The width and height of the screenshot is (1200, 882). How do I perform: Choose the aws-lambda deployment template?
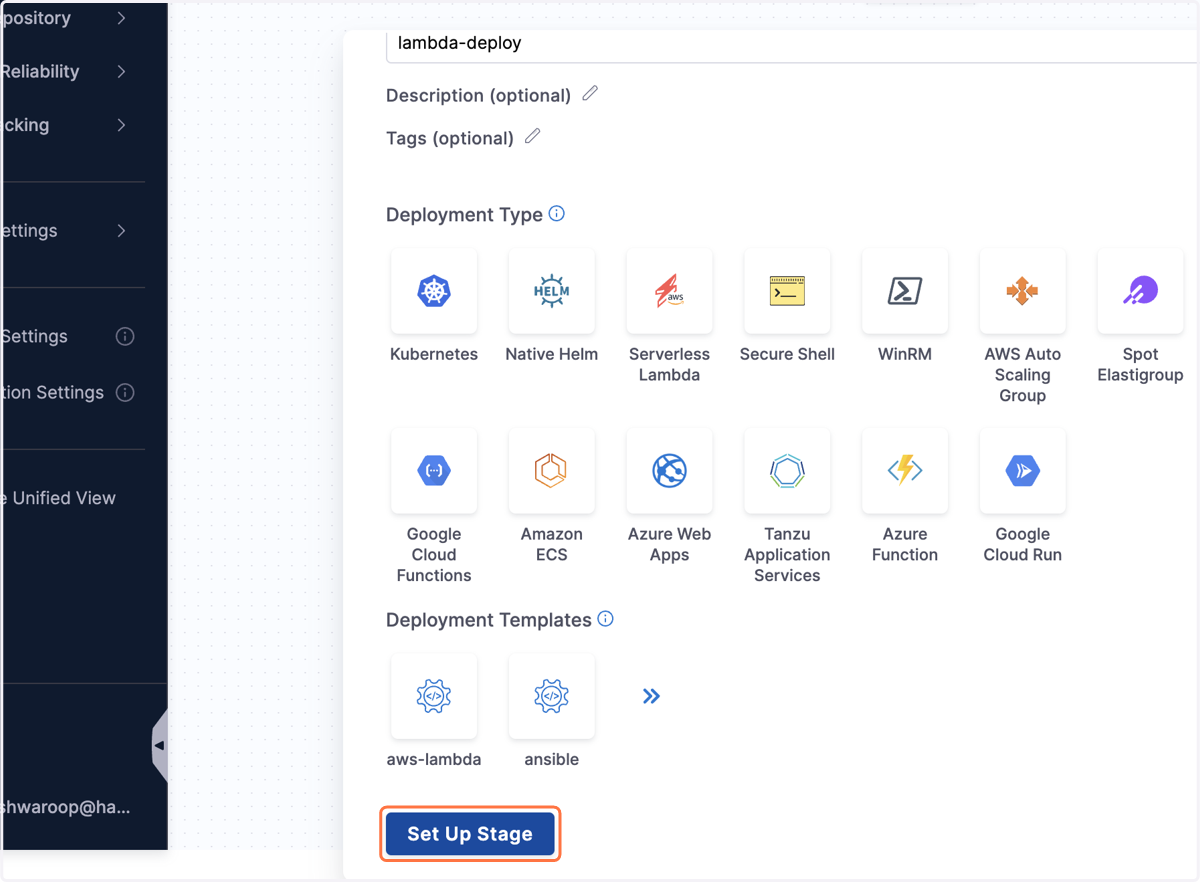(x=434, y=696)
